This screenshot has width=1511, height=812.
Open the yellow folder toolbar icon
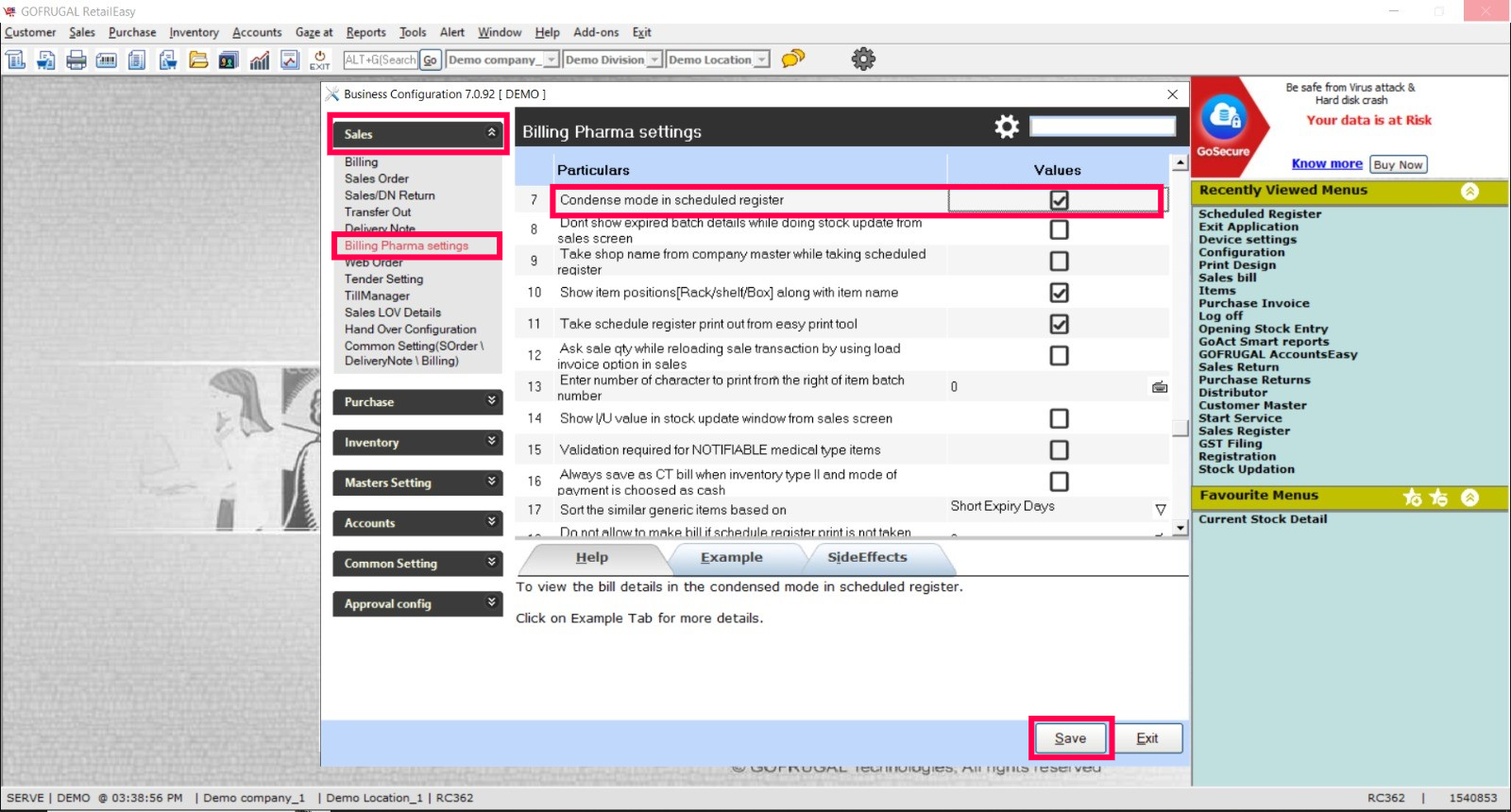pos(198,60)
